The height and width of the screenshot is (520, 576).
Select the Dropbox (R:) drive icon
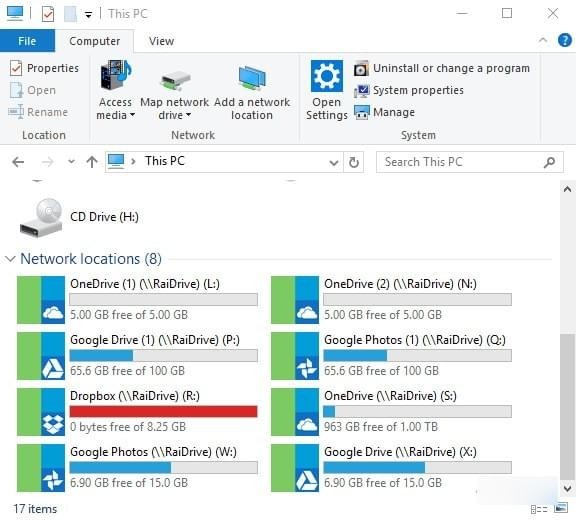pyautogui.click(x=41, y=412)
